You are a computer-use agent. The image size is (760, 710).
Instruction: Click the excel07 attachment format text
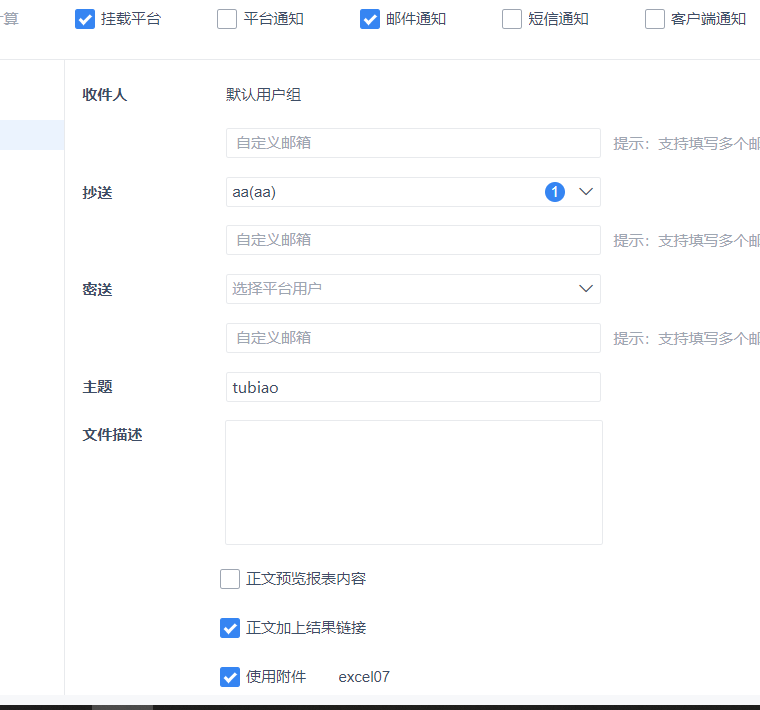coord(364,677)
